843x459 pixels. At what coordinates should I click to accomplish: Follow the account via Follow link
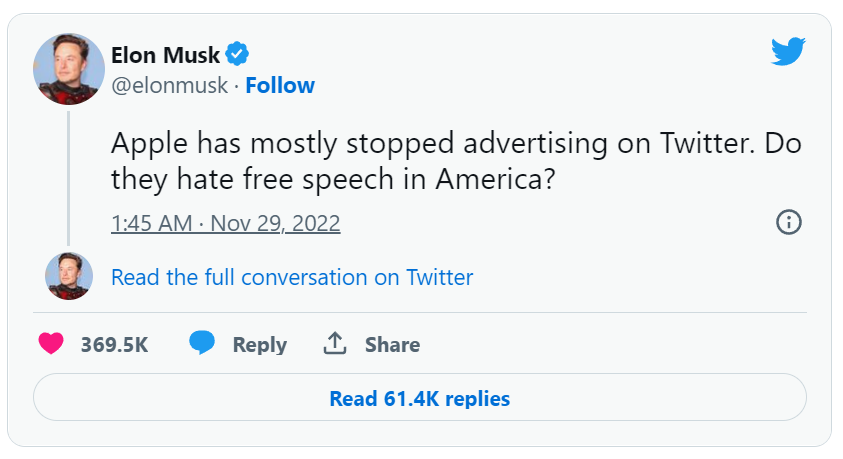[x=280, y=85]
